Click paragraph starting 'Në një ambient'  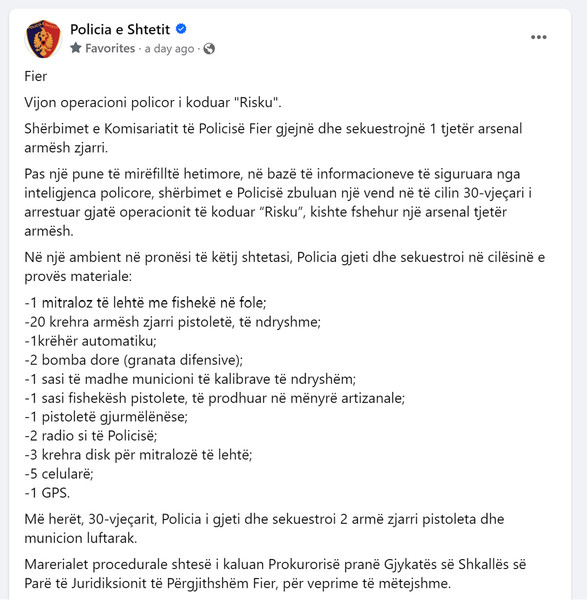click(285, 266)
